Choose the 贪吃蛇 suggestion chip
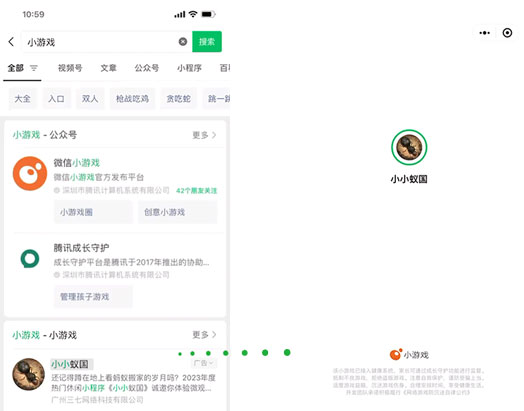 178,99
